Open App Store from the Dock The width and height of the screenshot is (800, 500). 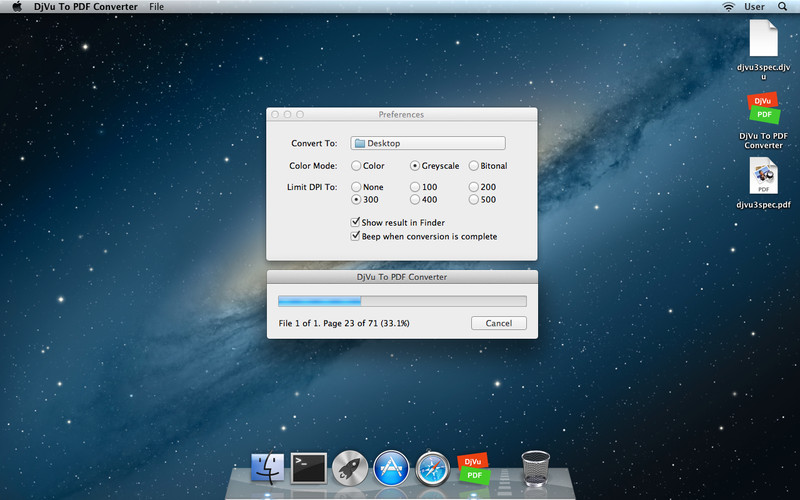pos(391,468)
